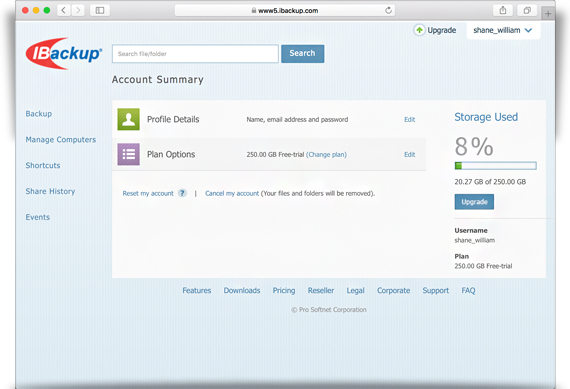
Task: Go back with Safari back arrow
Action: point(64,10)
